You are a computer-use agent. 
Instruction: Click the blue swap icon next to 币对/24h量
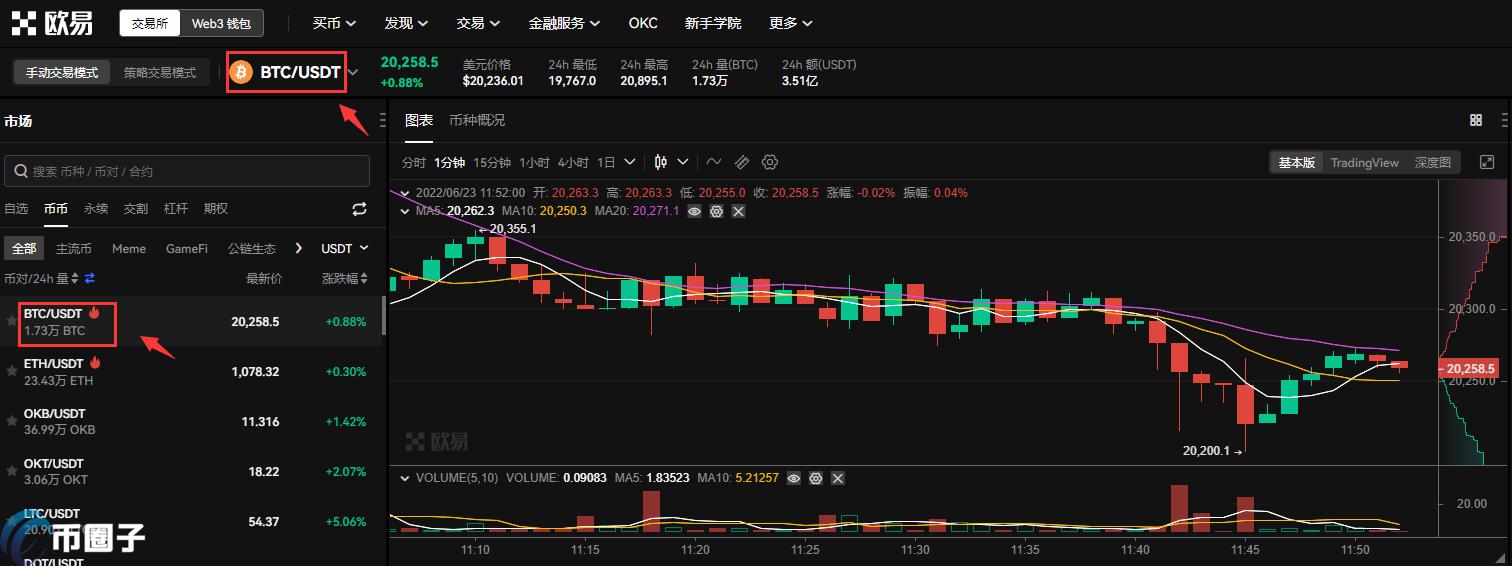(x=89, y=278)
